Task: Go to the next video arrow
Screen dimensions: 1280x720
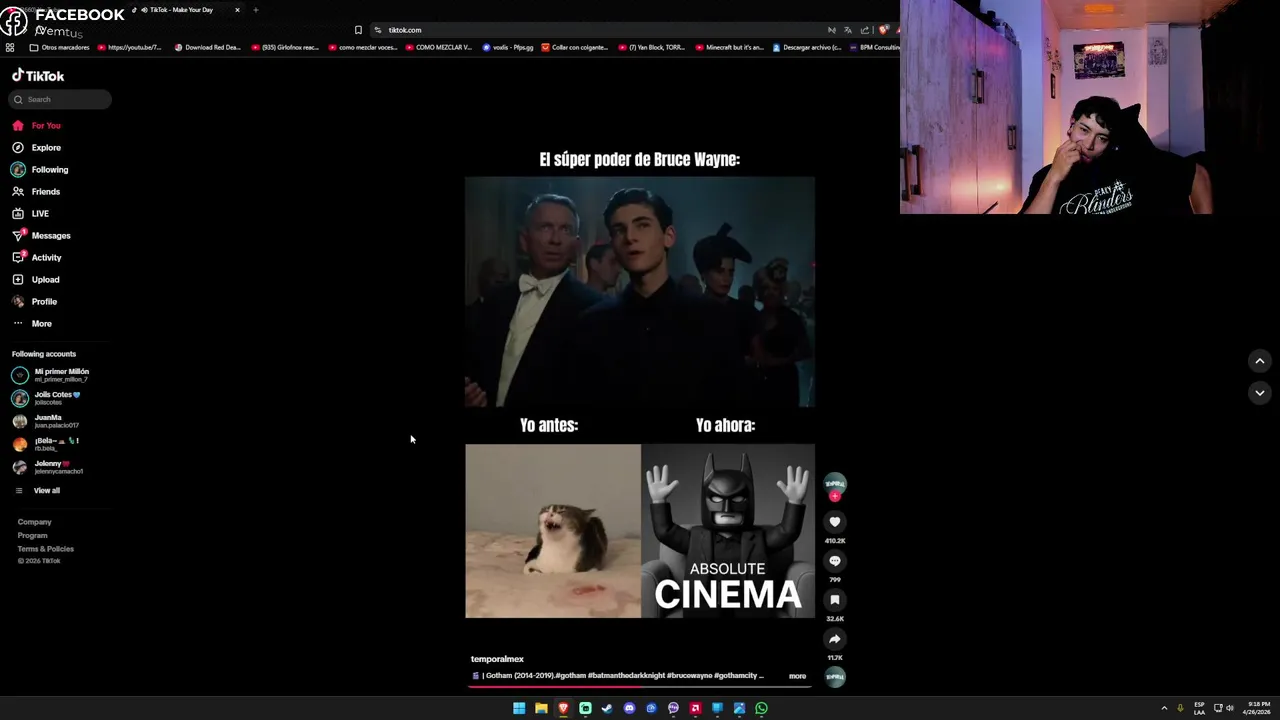Action: (1260, 393)
